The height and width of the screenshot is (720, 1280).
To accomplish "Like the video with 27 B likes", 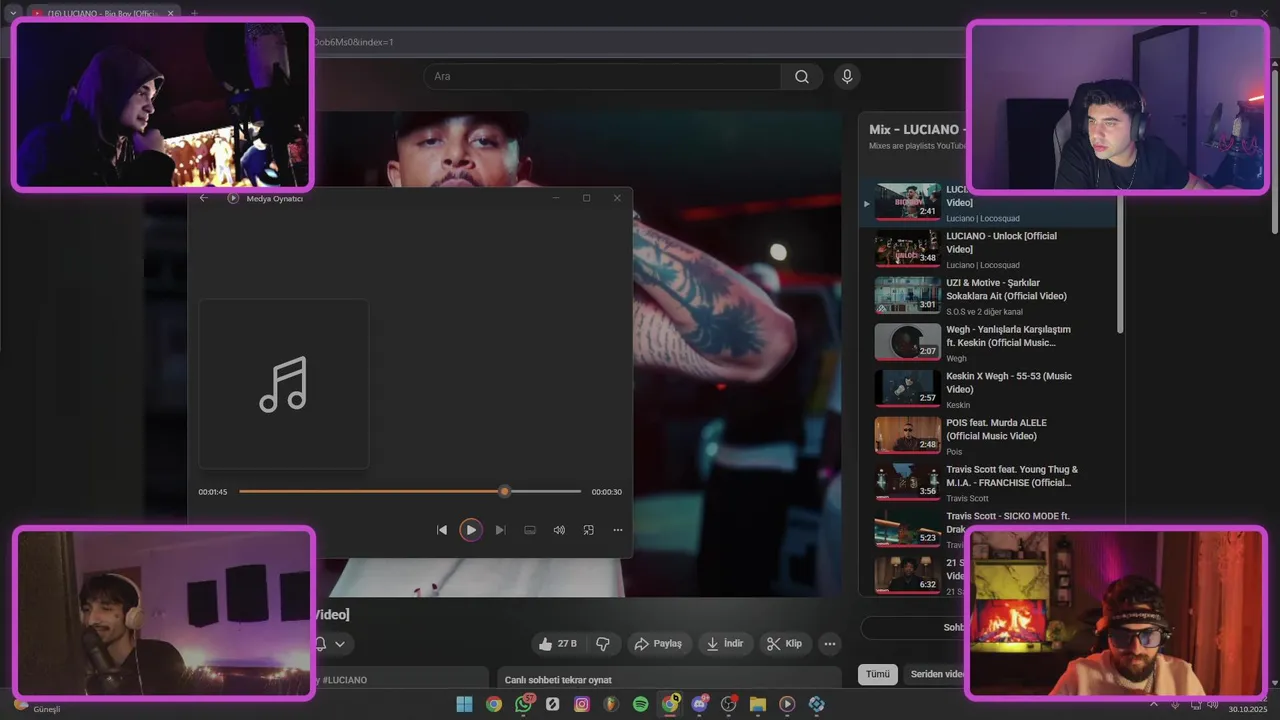I will [558, 644].
